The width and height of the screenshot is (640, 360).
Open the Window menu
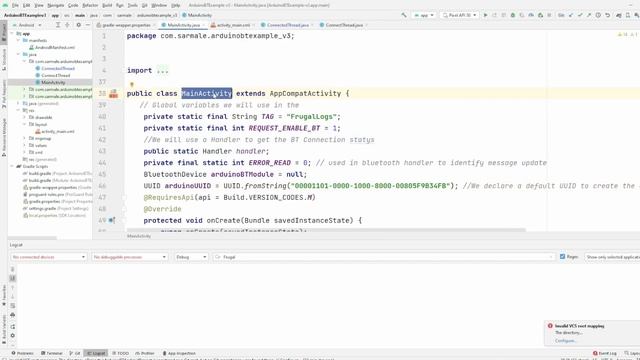click(x=159, y=5)
